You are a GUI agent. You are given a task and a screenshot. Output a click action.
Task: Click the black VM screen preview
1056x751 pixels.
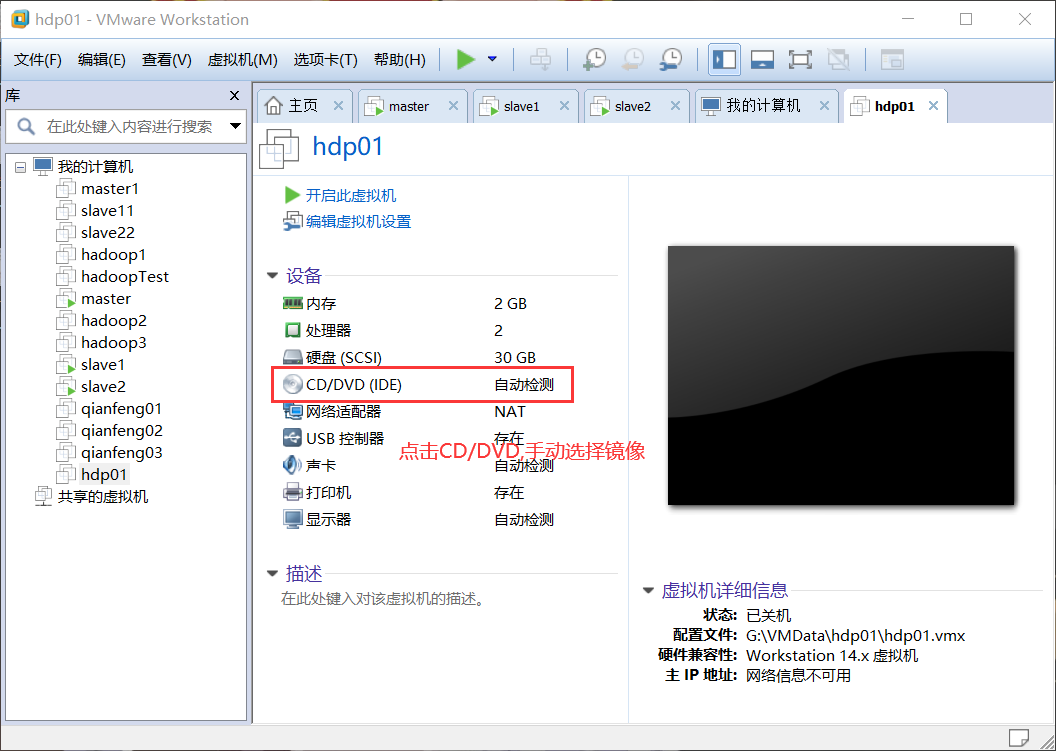tap(840, 375)
